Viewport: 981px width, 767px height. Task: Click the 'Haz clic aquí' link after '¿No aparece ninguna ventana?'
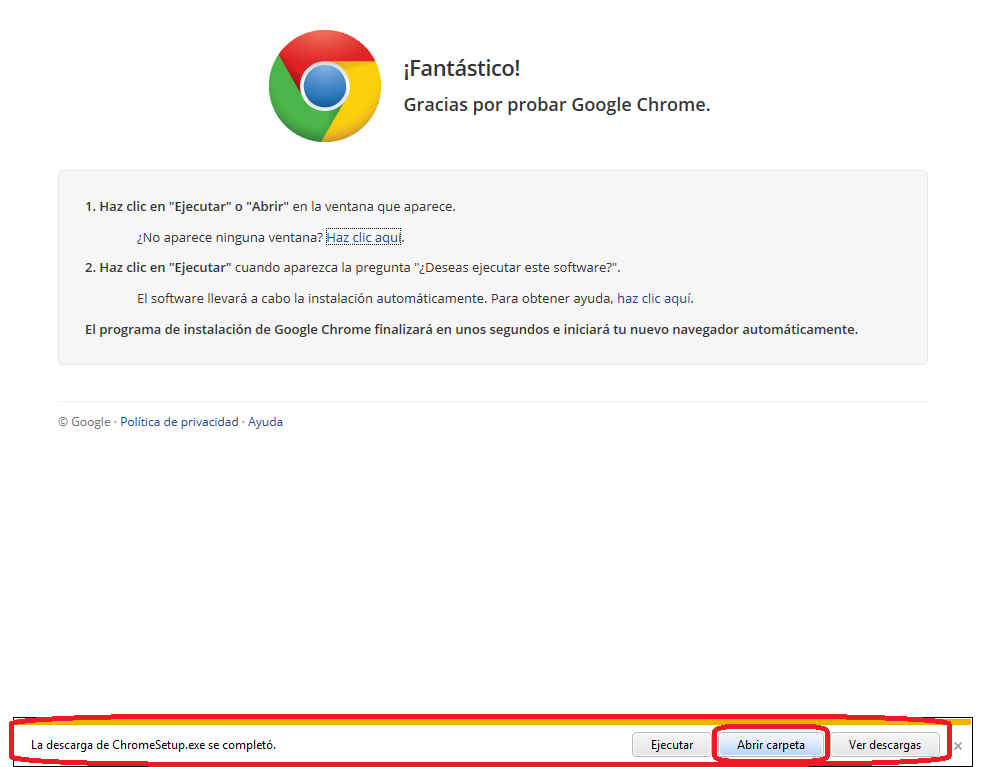point(363,238)
